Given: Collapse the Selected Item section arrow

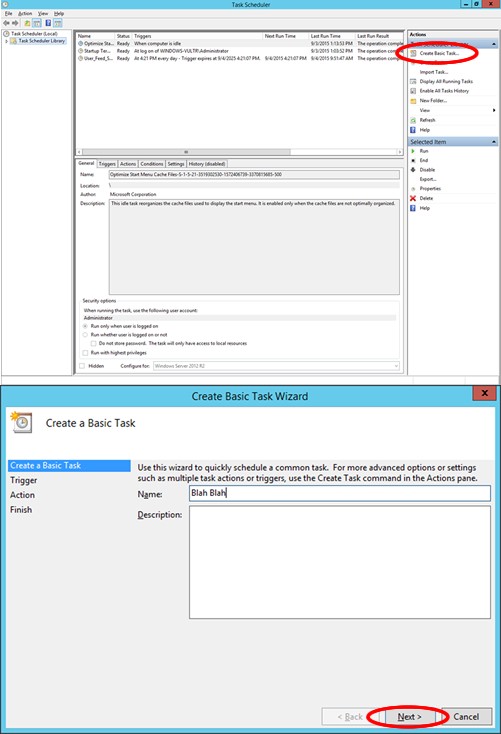Looking at the screenshot, I should click(494, 142).
